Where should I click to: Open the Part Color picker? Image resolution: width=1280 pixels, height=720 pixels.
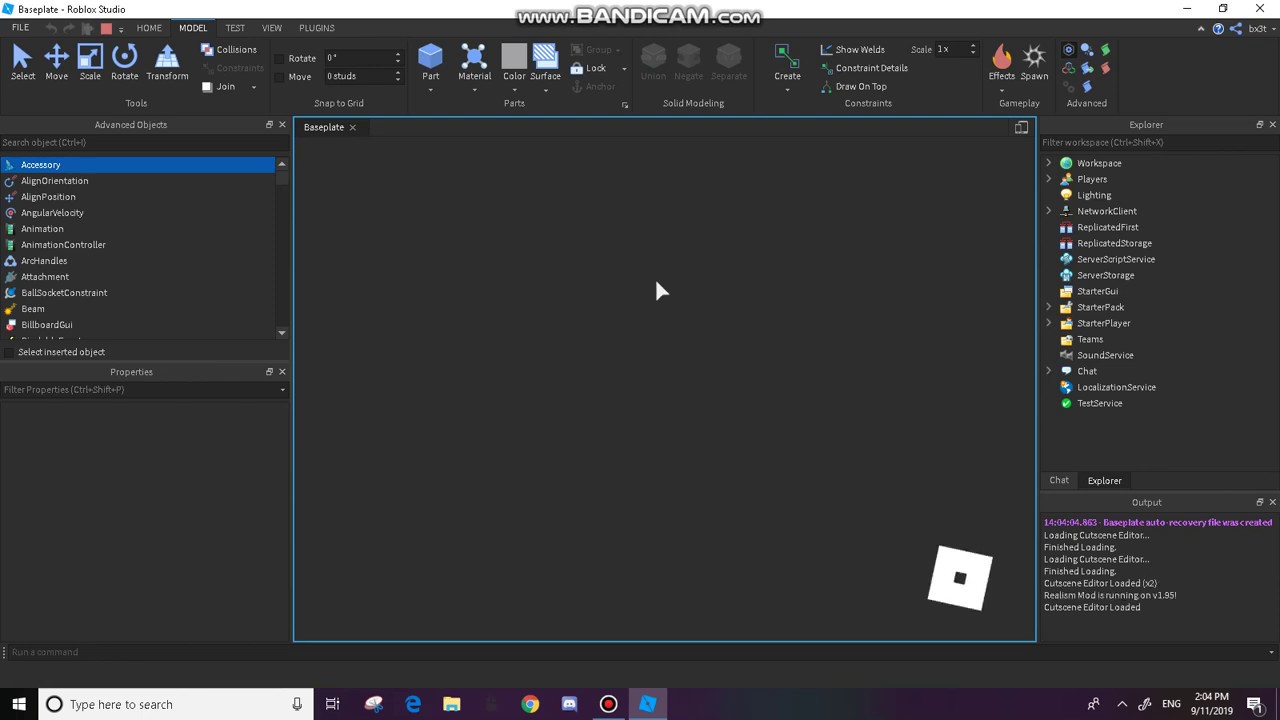coord(514,62)
